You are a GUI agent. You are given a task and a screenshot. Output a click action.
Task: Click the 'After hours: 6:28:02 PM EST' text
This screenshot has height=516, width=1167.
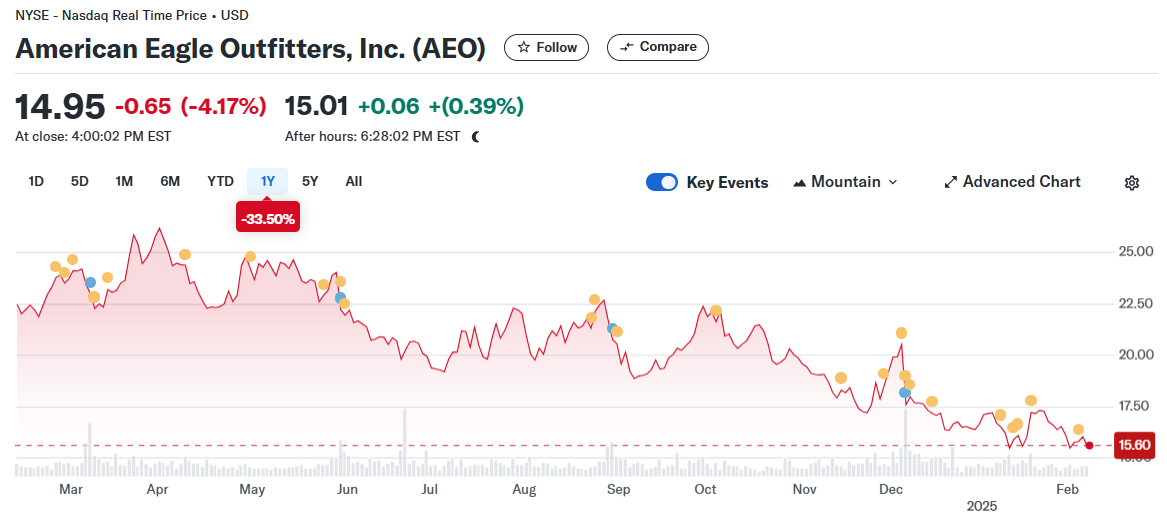(x=372, y=136)
